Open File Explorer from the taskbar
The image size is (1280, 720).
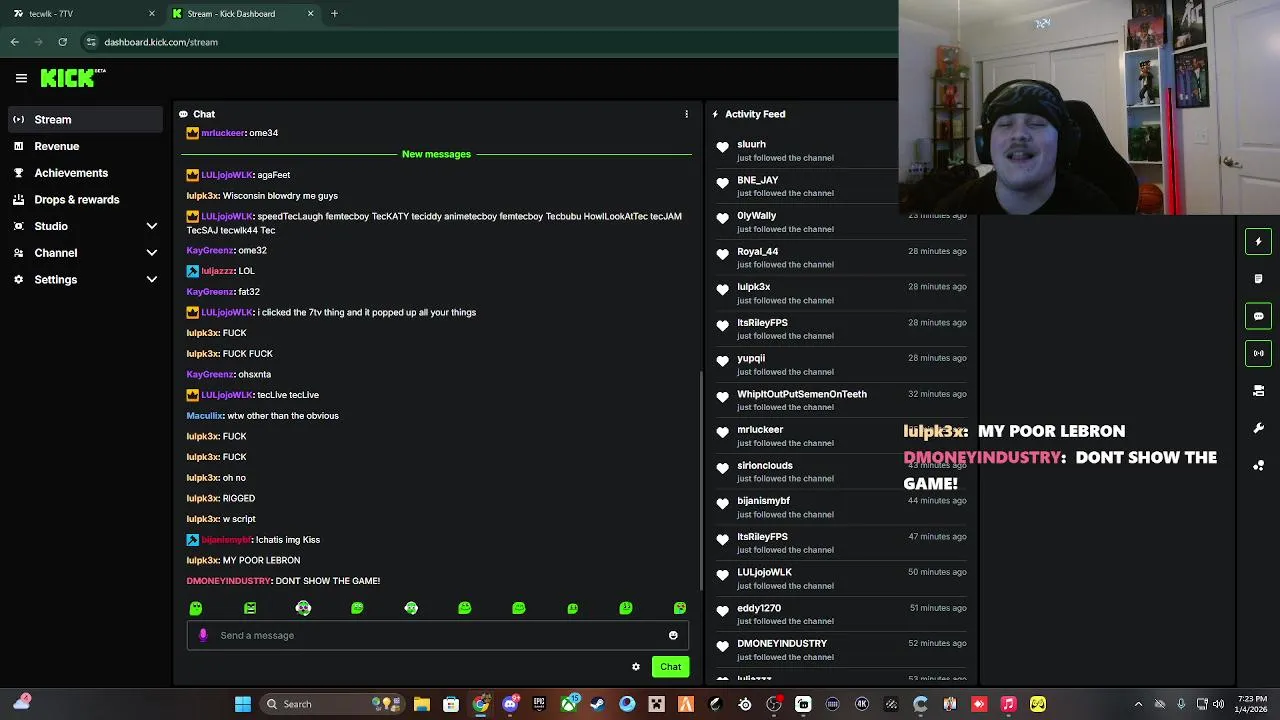coord(422,704)
